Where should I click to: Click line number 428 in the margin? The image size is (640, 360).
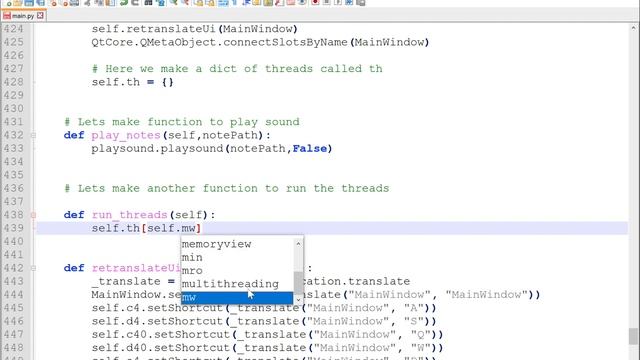(13, 82)
